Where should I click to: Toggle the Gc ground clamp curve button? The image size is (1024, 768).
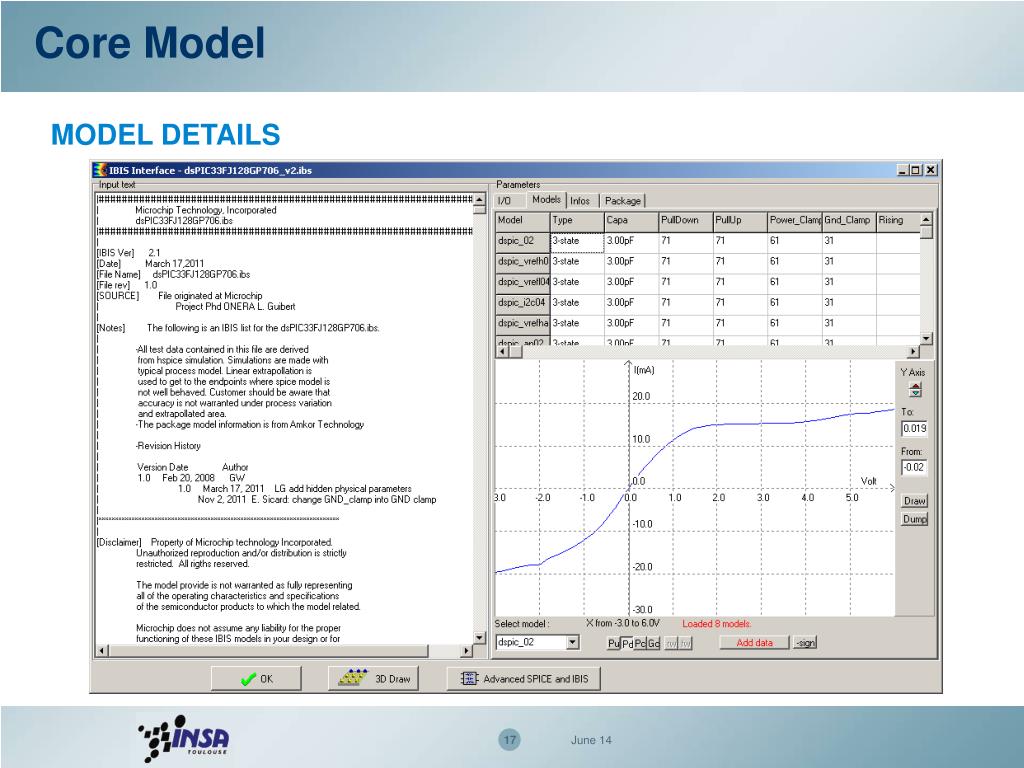(x=653, y=643)
